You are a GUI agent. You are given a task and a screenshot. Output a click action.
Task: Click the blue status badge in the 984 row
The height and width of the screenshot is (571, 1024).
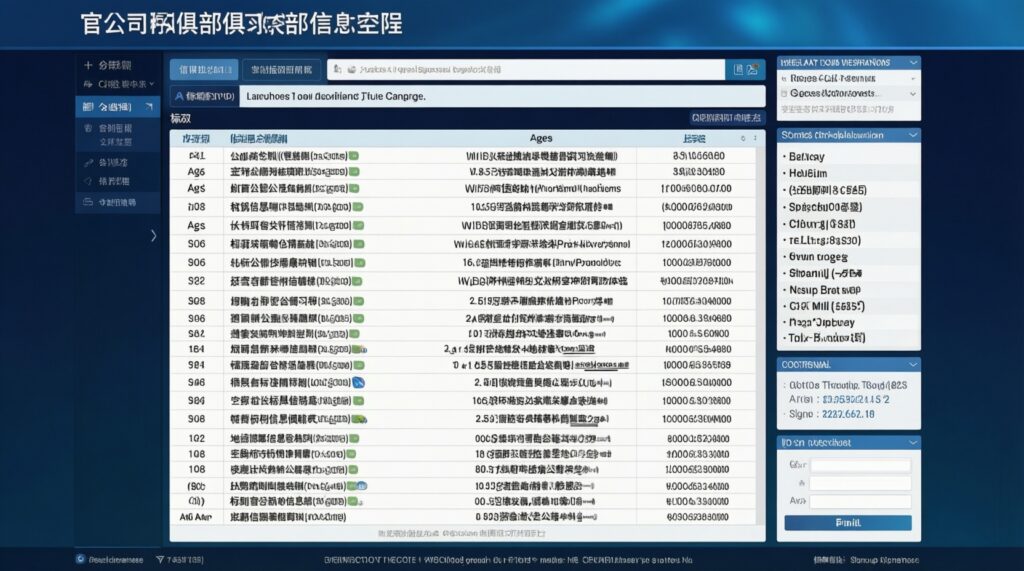point(358,382)
